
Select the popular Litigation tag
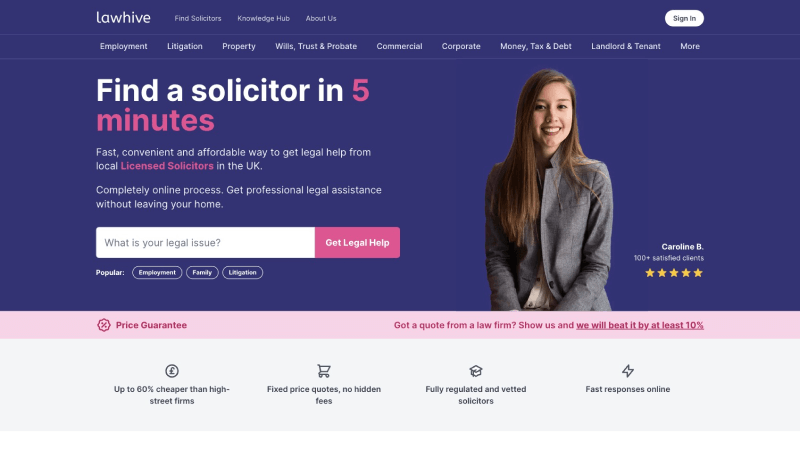point(242,272)
